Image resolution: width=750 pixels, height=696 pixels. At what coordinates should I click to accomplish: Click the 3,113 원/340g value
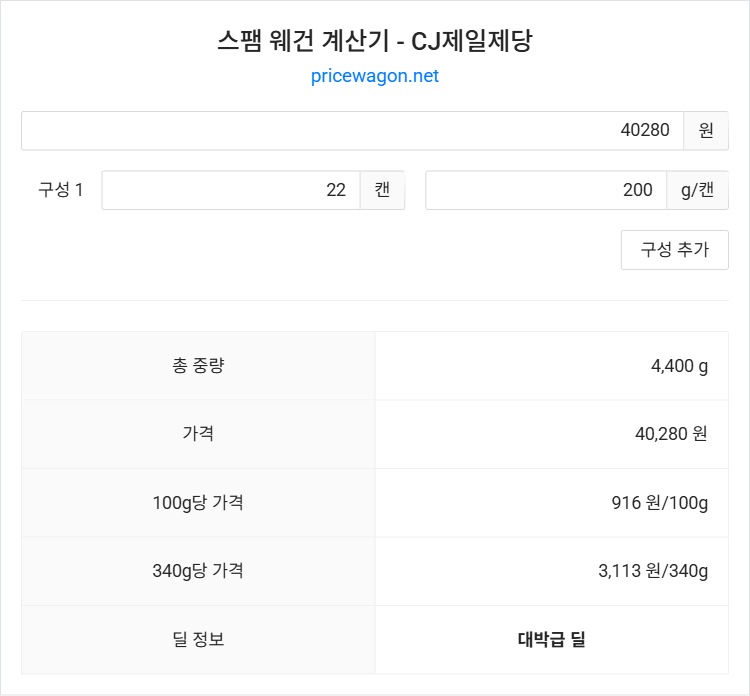[x=652, y=571]
